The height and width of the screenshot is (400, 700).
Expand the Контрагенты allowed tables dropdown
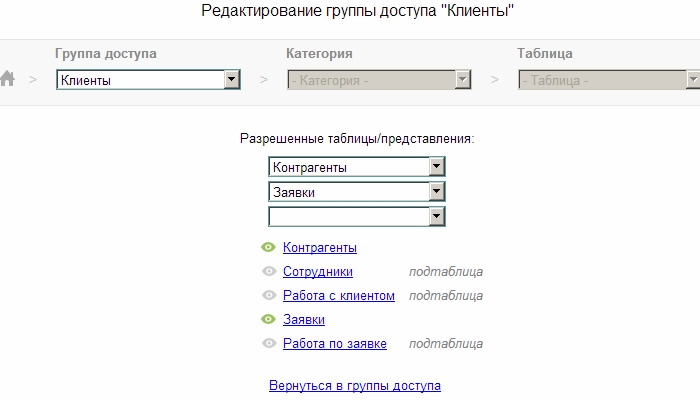(x=356, y=167)
